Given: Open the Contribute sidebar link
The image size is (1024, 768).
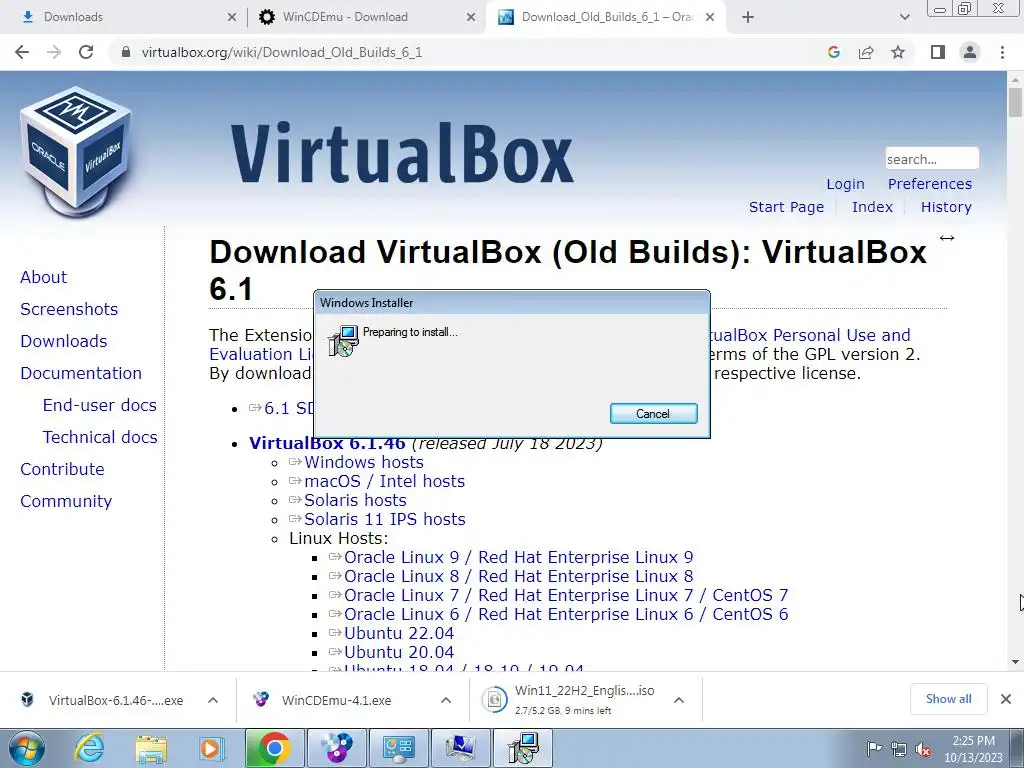Looking at the screenshot, I should [x=62, y=469].
